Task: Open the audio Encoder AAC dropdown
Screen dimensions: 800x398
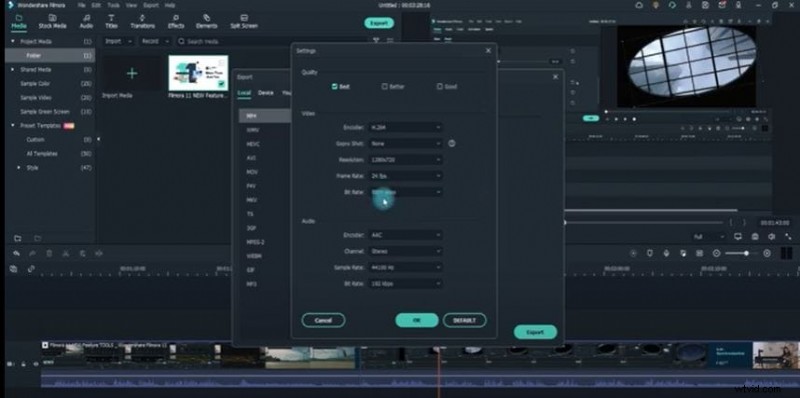Action: click(x=405, y=235)
